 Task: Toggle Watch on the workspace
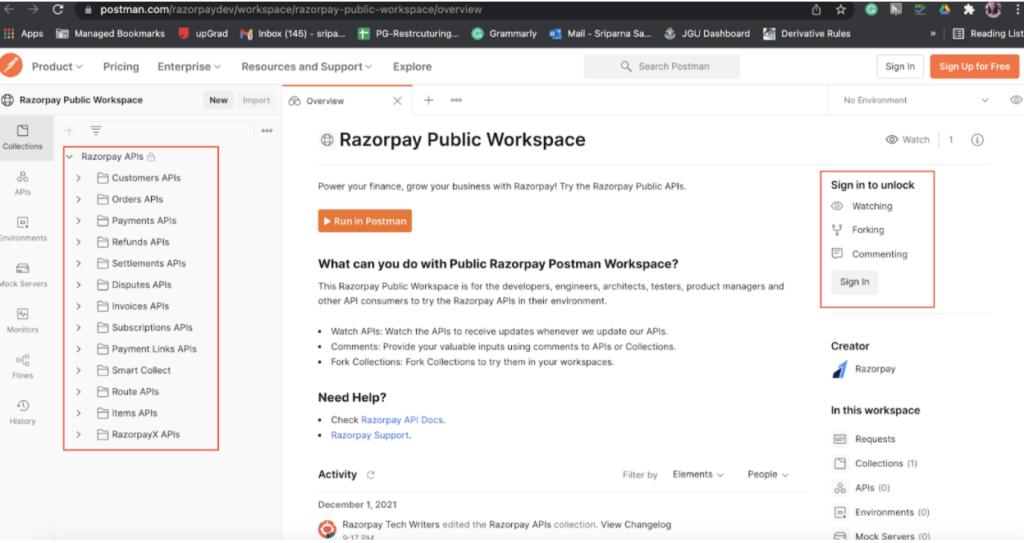pos(907,140)
